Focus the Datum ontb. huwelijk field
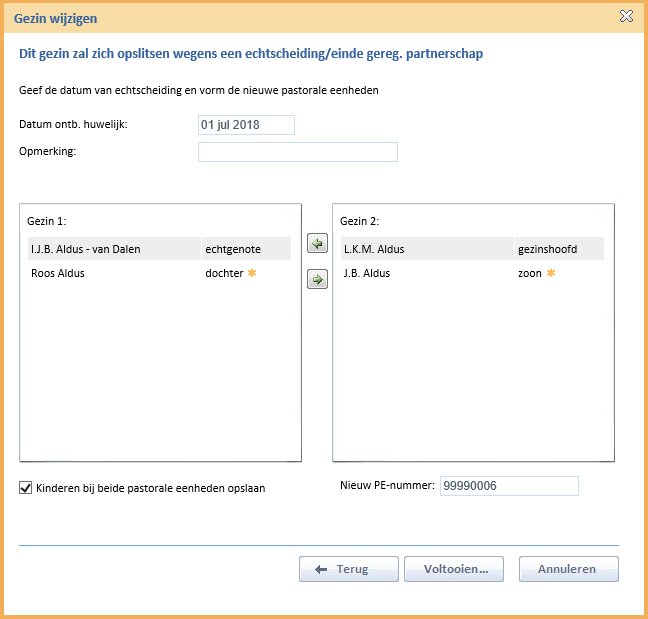This screenshot has width=648, height=619. pyautogui.click(x=246, y=125)
